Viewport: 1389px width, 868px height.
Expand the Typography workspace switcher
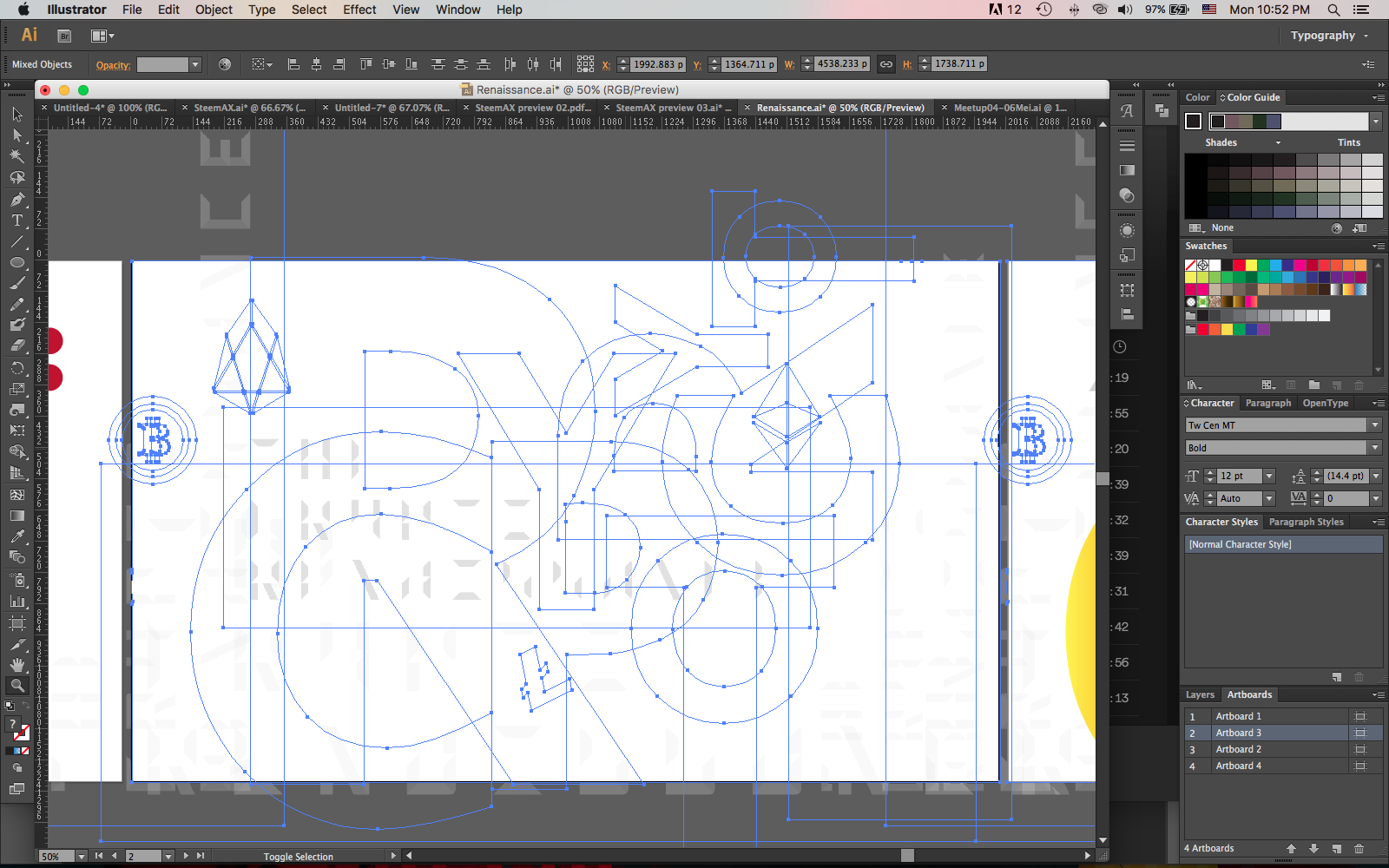1328,36
